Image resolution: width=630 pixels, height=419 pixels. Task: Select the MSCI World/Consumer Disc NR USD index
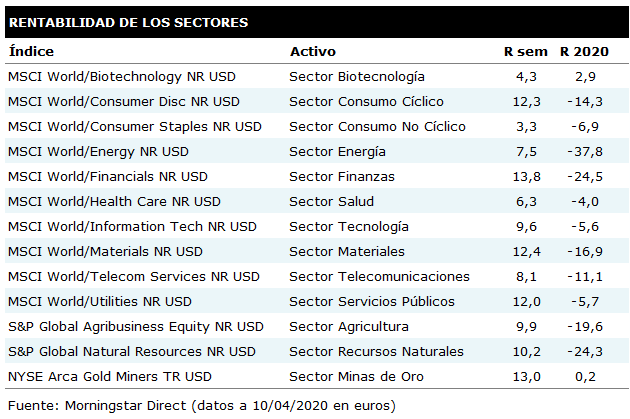coord(123,101)
